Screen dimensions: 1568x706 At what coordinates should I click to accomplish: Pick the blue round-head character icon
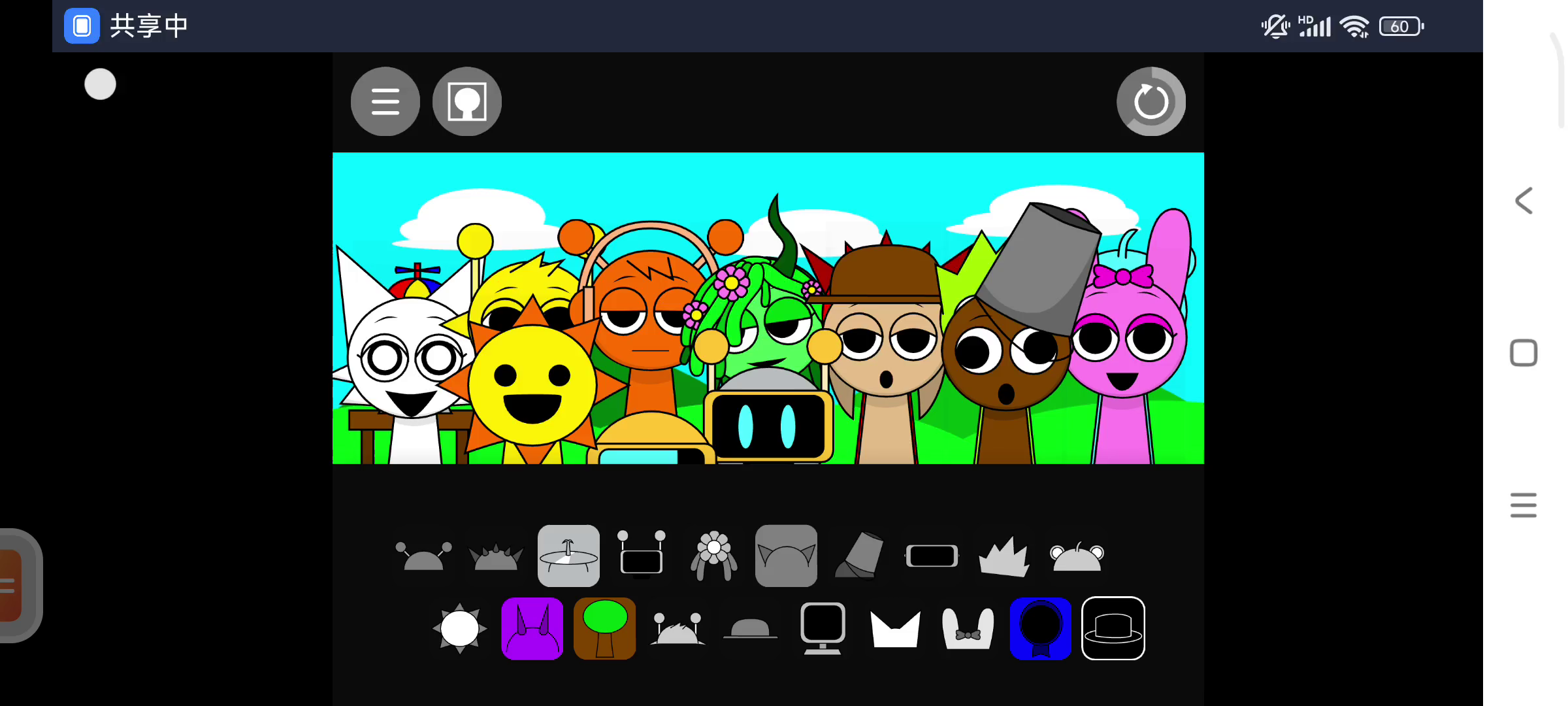(1040, 628)
